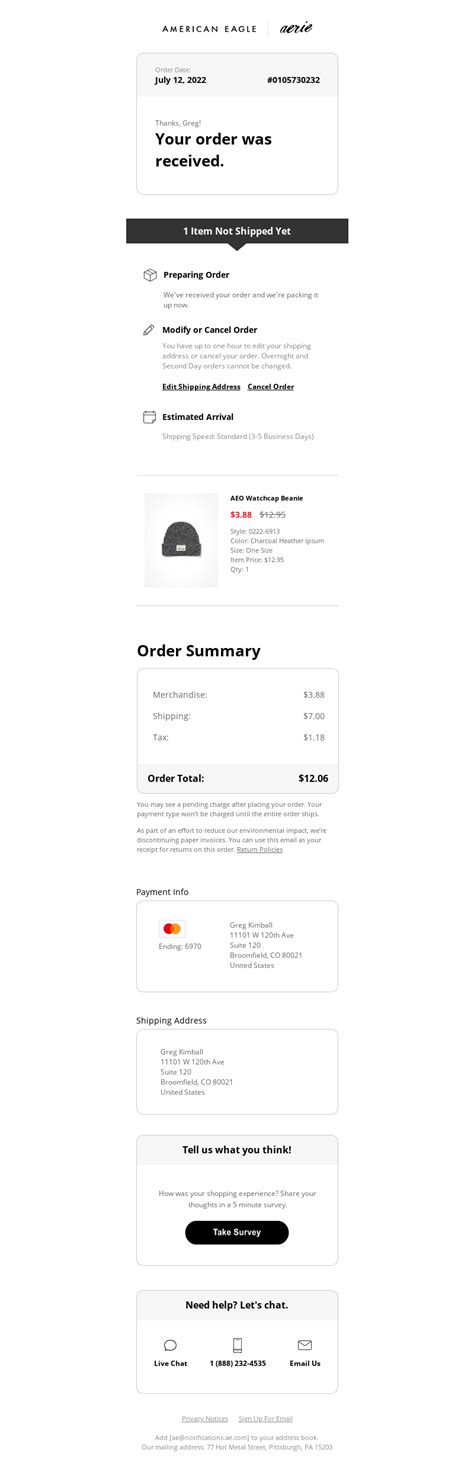The height and width of the screenshot is (1472, 474).
Task: Open the AEO Watchcap Beanie product image
Action: coord(181,540)
